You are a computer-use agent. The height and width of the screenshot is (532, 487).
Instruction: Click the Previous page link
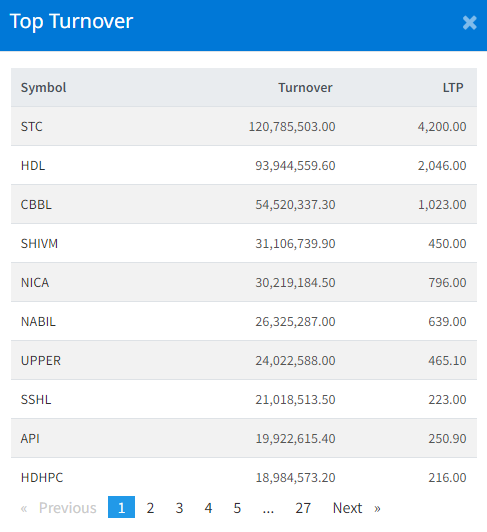(x=58, y=508)
